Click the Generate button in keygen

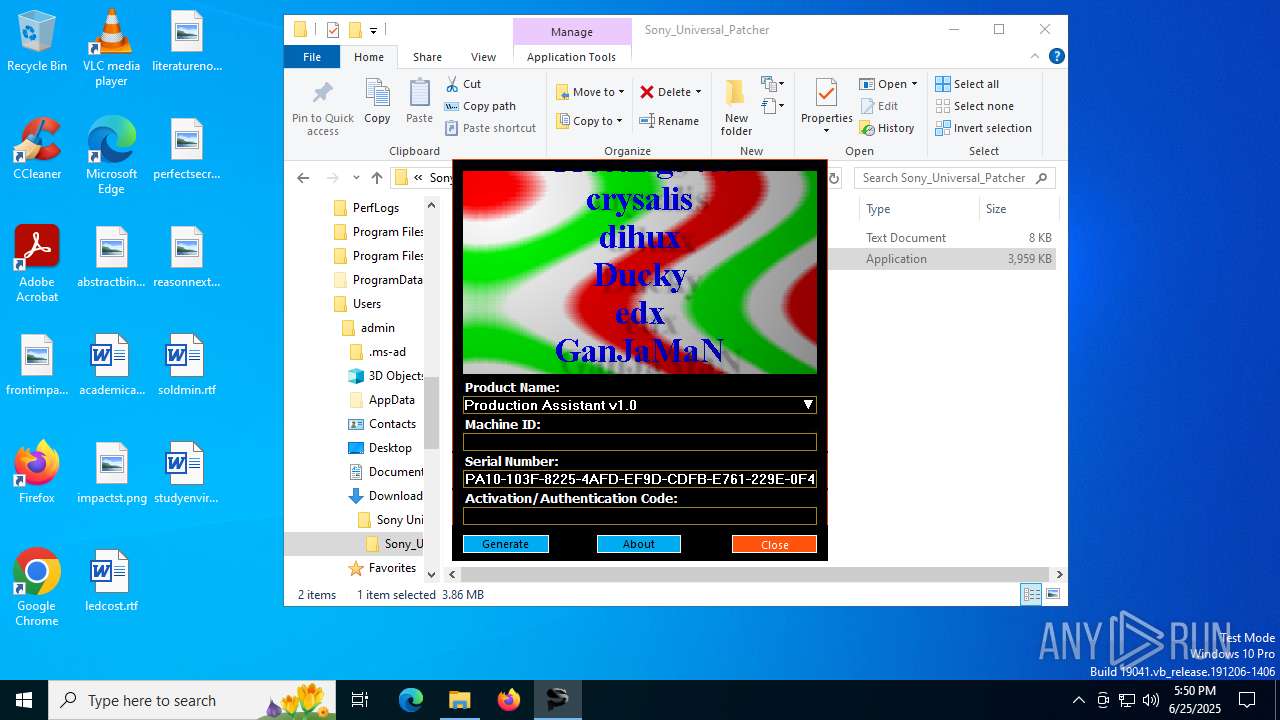tap(505, 544)
